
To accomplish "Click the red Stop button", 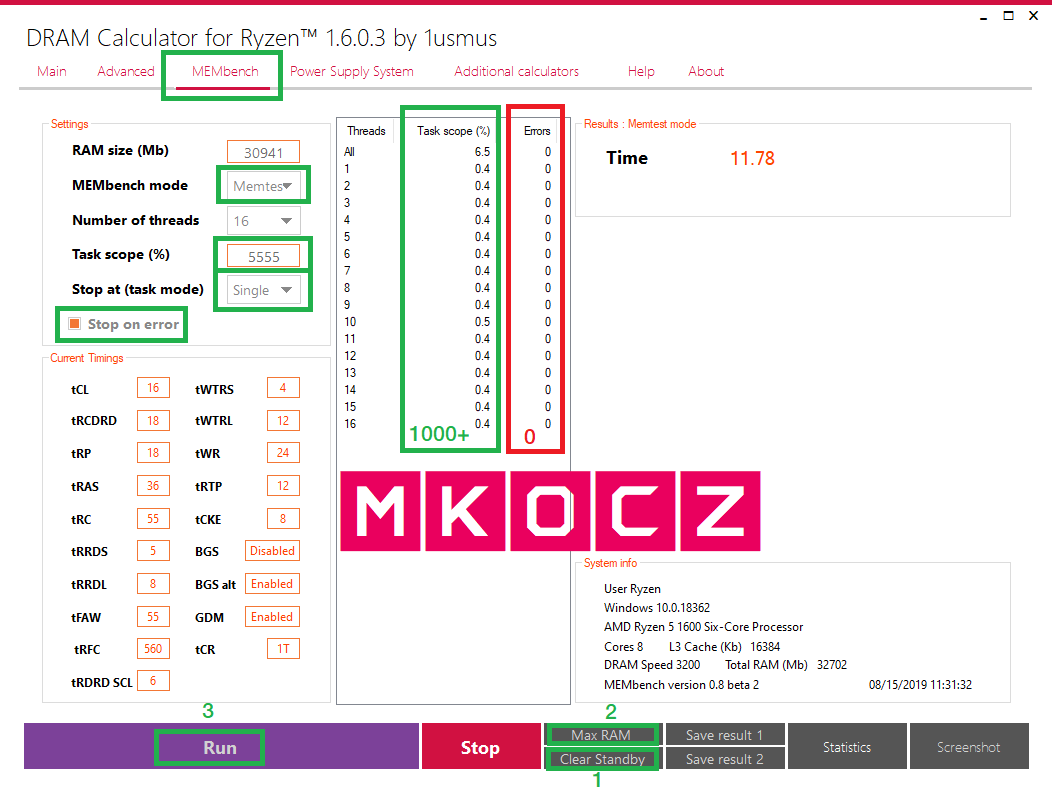I will [480, 747].
